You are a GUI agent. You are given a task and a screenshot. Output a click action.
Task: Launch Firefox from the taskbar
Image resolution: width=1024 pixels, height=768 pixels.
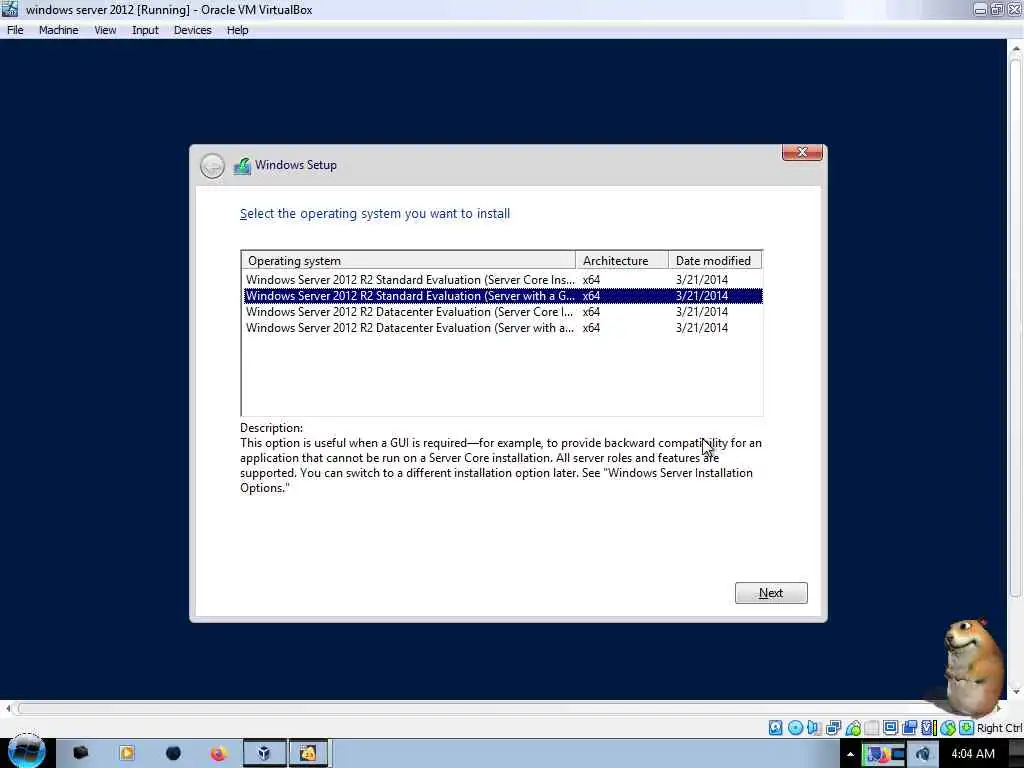[x=218, y=753]
